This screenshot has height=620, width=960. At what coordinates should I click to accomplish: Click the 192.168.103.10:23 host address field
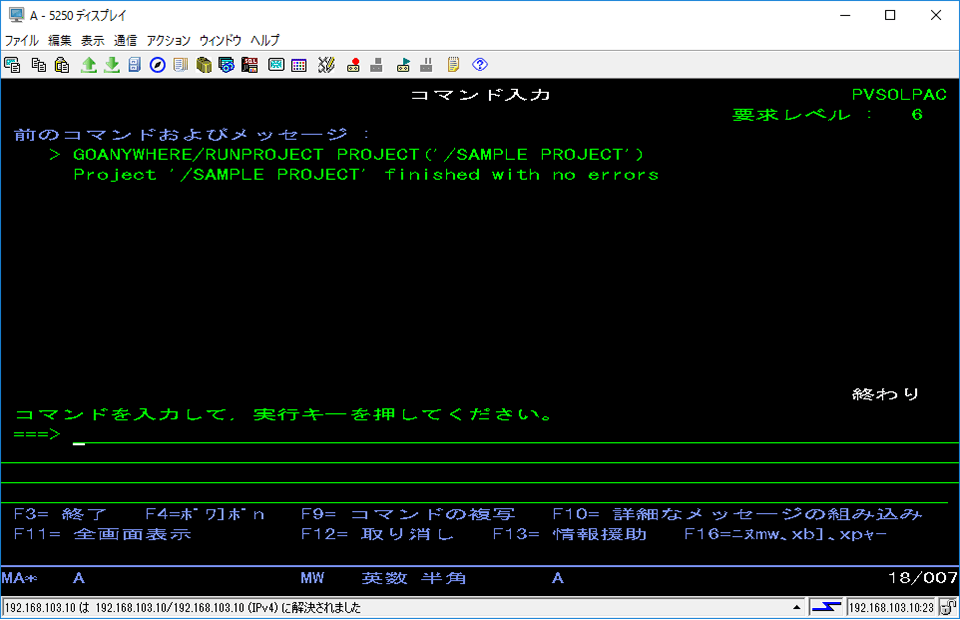pyautogui.click(x=891, y=608)
